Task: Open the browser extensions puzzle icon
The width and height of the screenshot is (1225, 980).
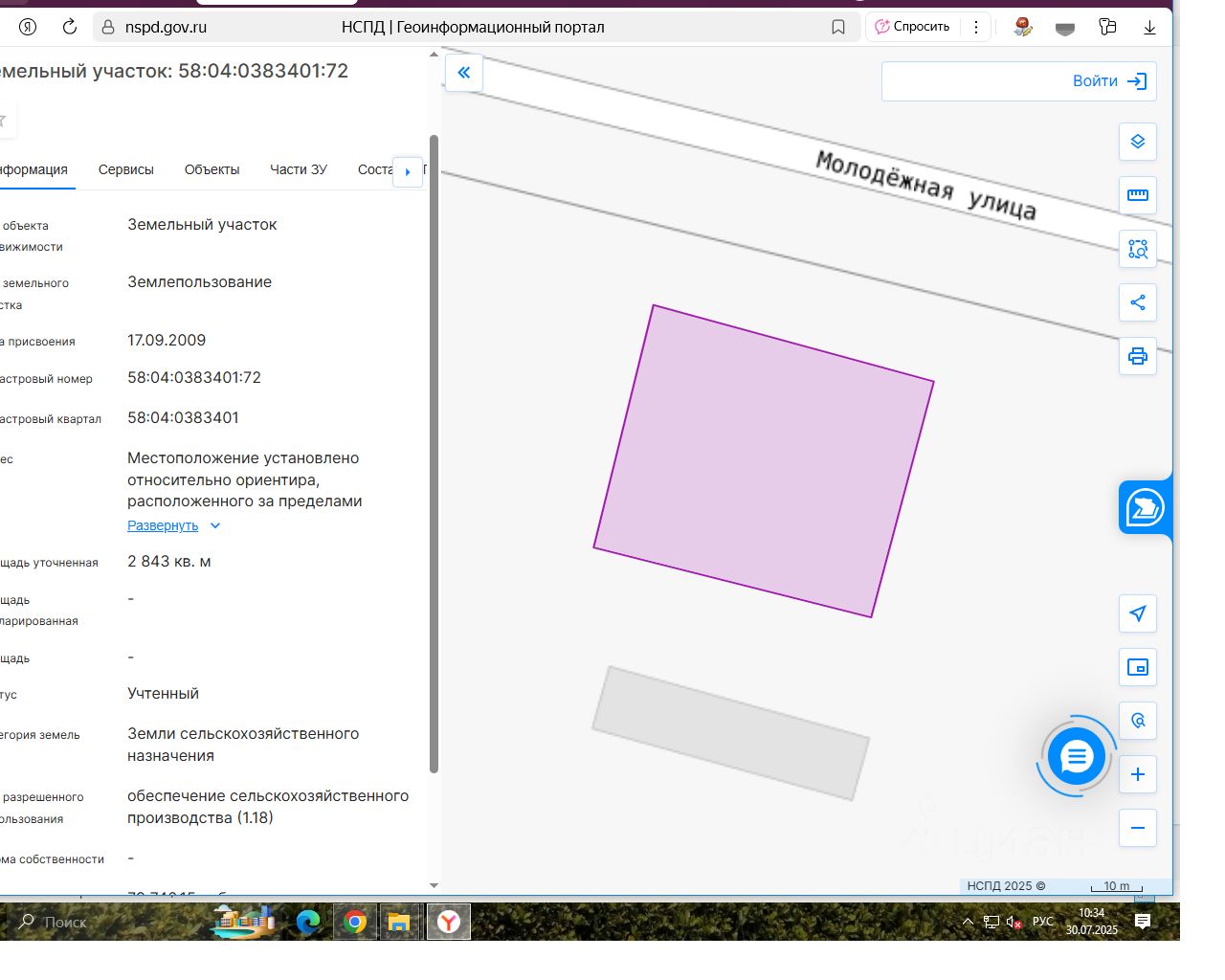Action: [1107, 27]
